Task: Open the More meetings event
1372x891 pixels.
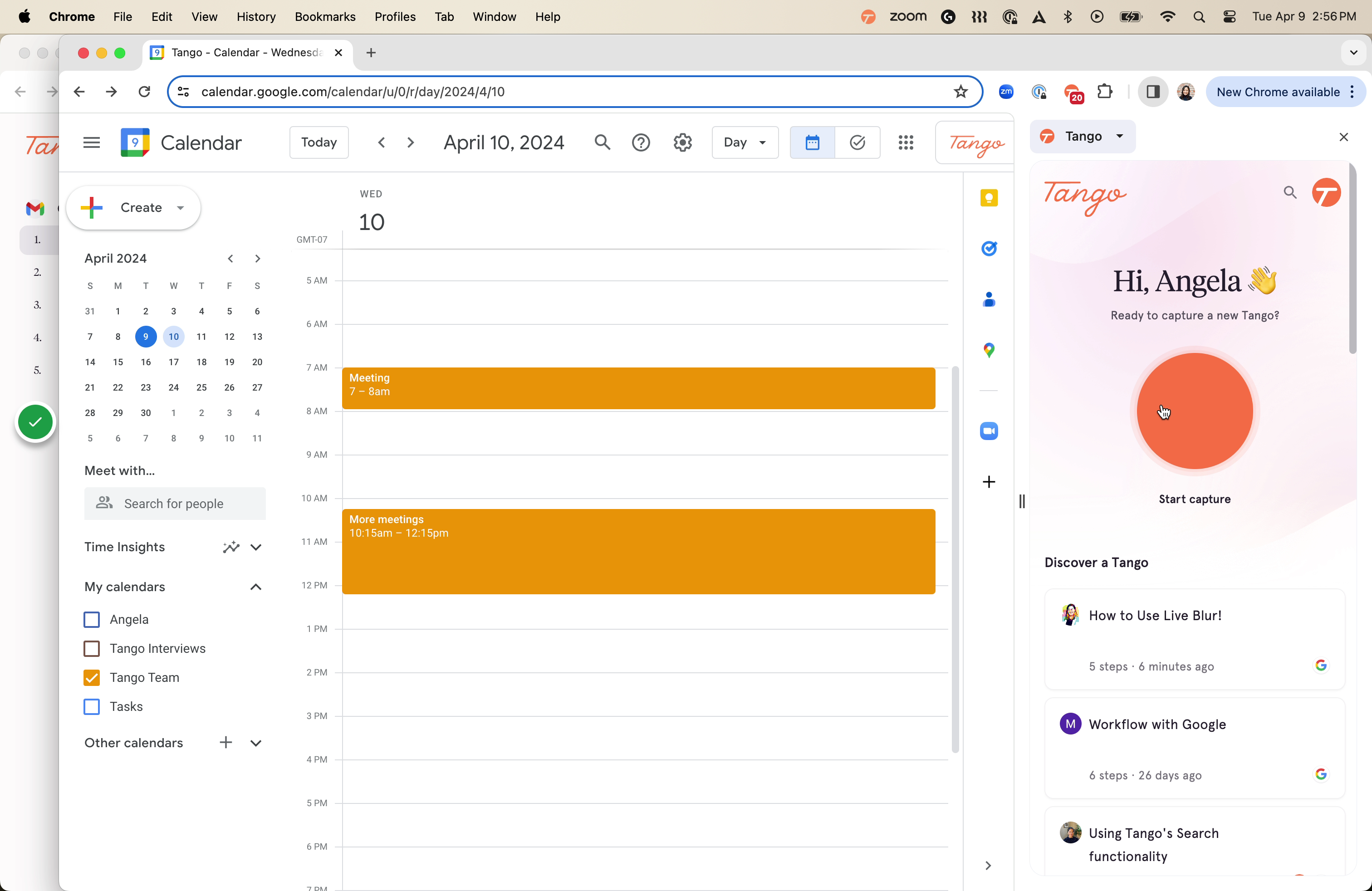Action: click(638, 552)
